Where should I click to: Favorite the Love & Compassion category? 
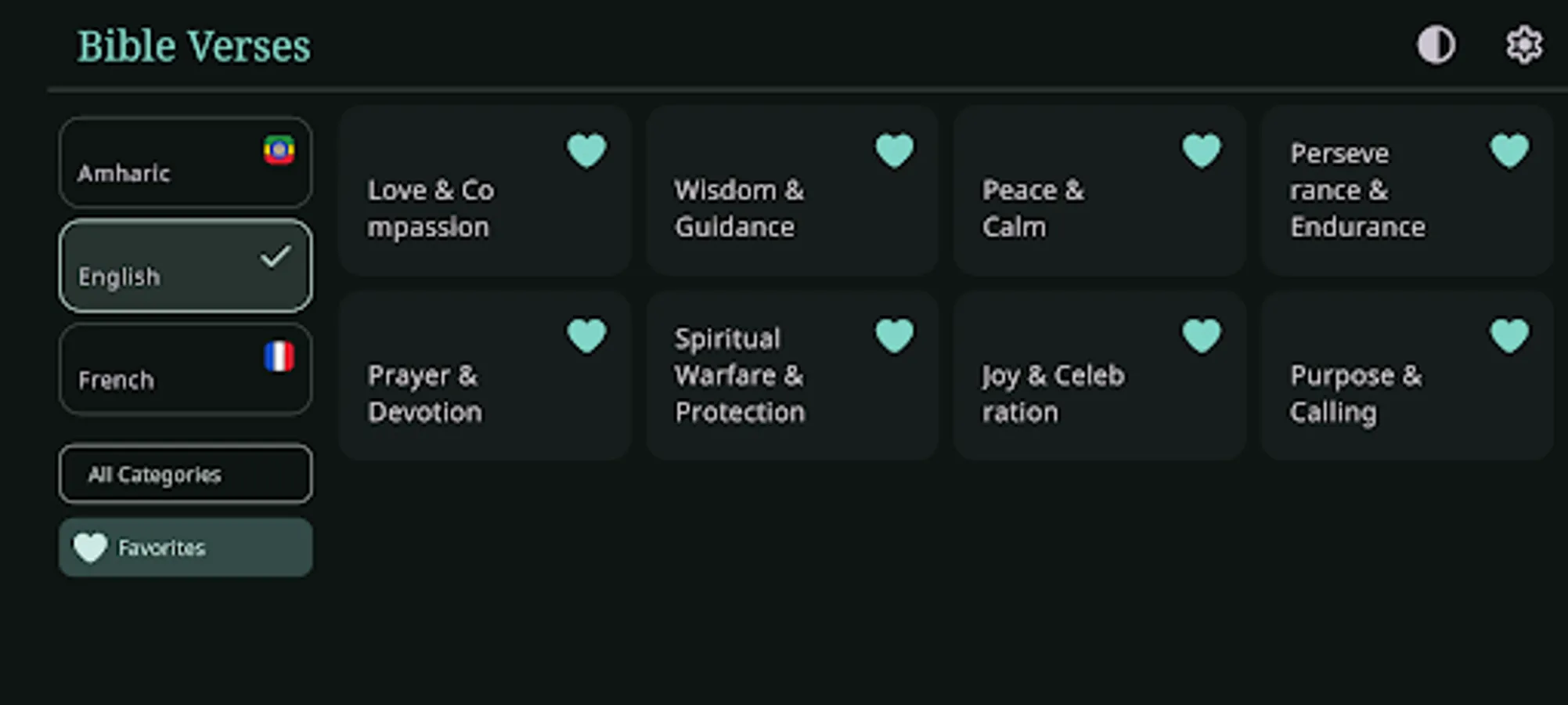(588, 150)
